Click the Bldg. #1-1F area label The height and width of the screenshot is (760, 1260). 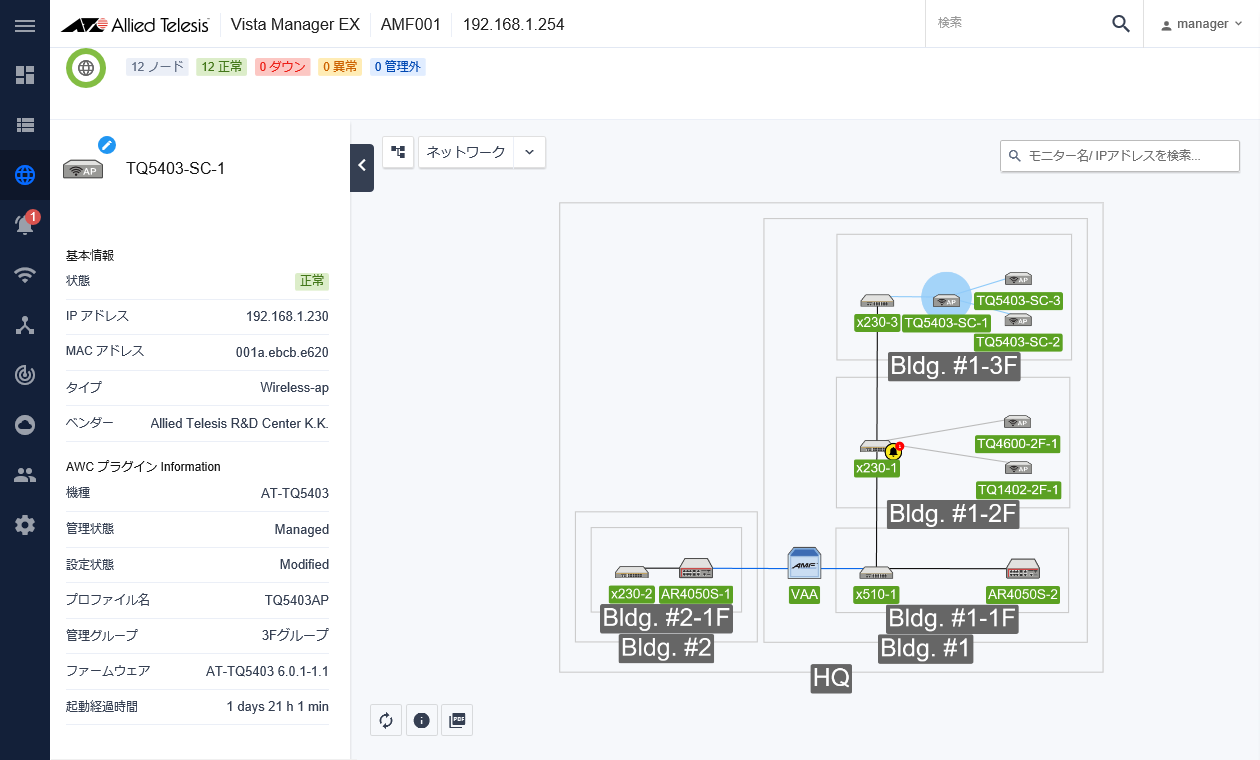953,618
